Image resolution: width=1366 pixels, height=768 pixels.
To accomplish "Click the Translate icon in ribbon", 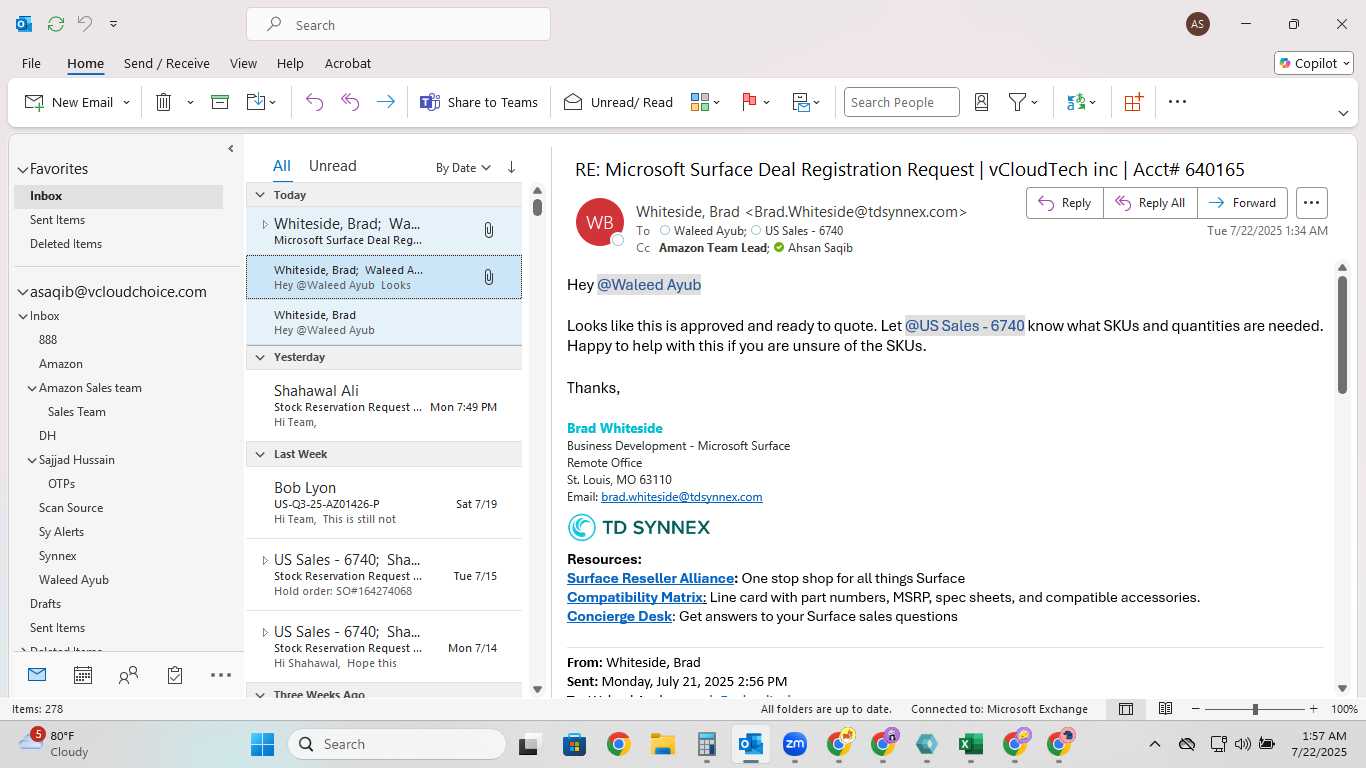I will point(1076,102).
